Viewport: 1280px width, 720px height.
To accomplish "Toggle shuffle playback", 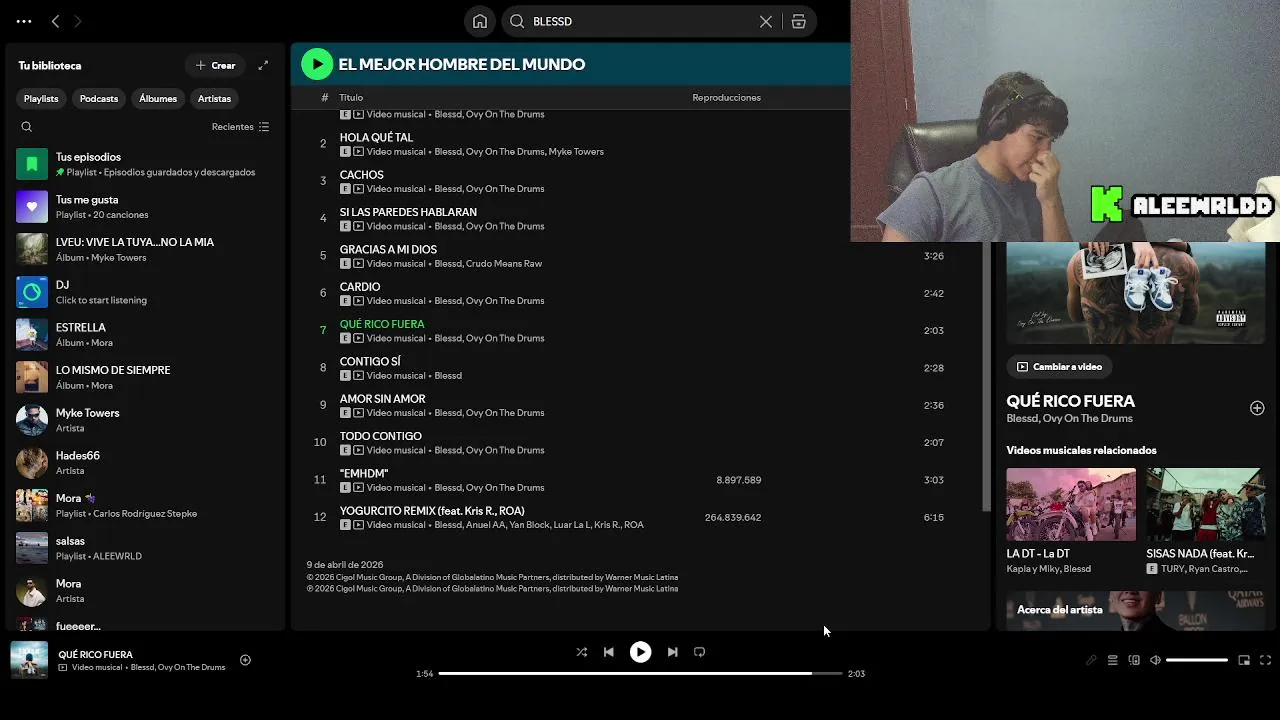I will [582, 652].
